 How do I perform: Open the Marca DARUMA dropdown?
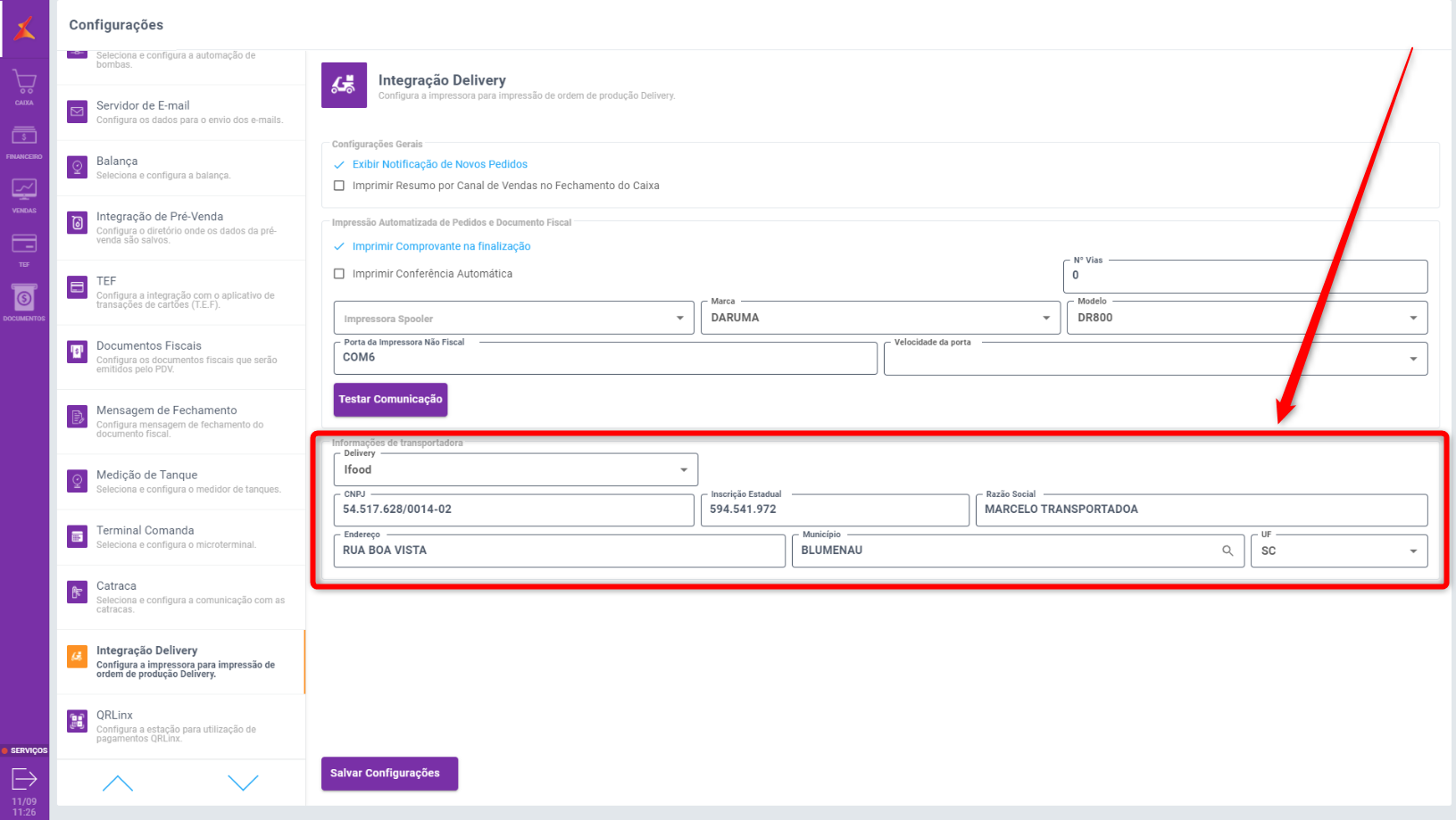[880, 318]
